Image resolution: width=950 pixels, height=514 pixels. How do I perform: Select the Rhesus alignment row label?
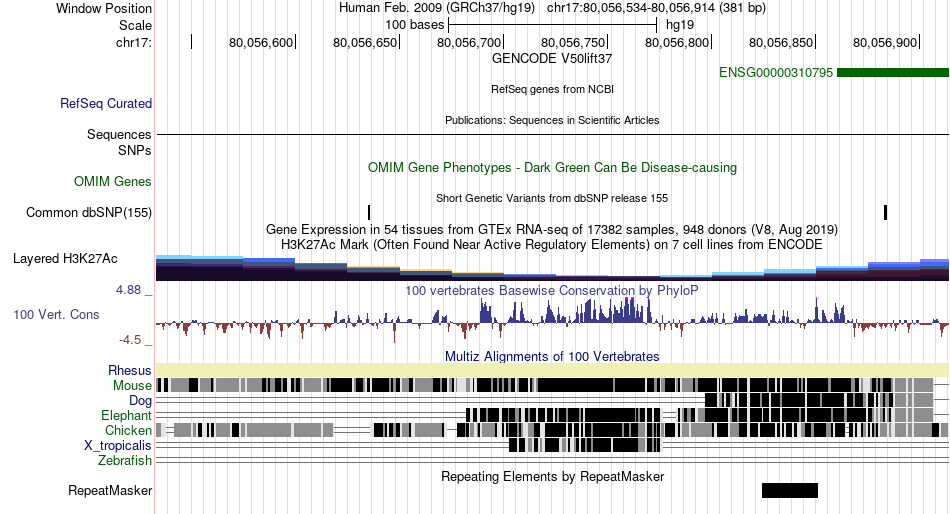(130, 370)
